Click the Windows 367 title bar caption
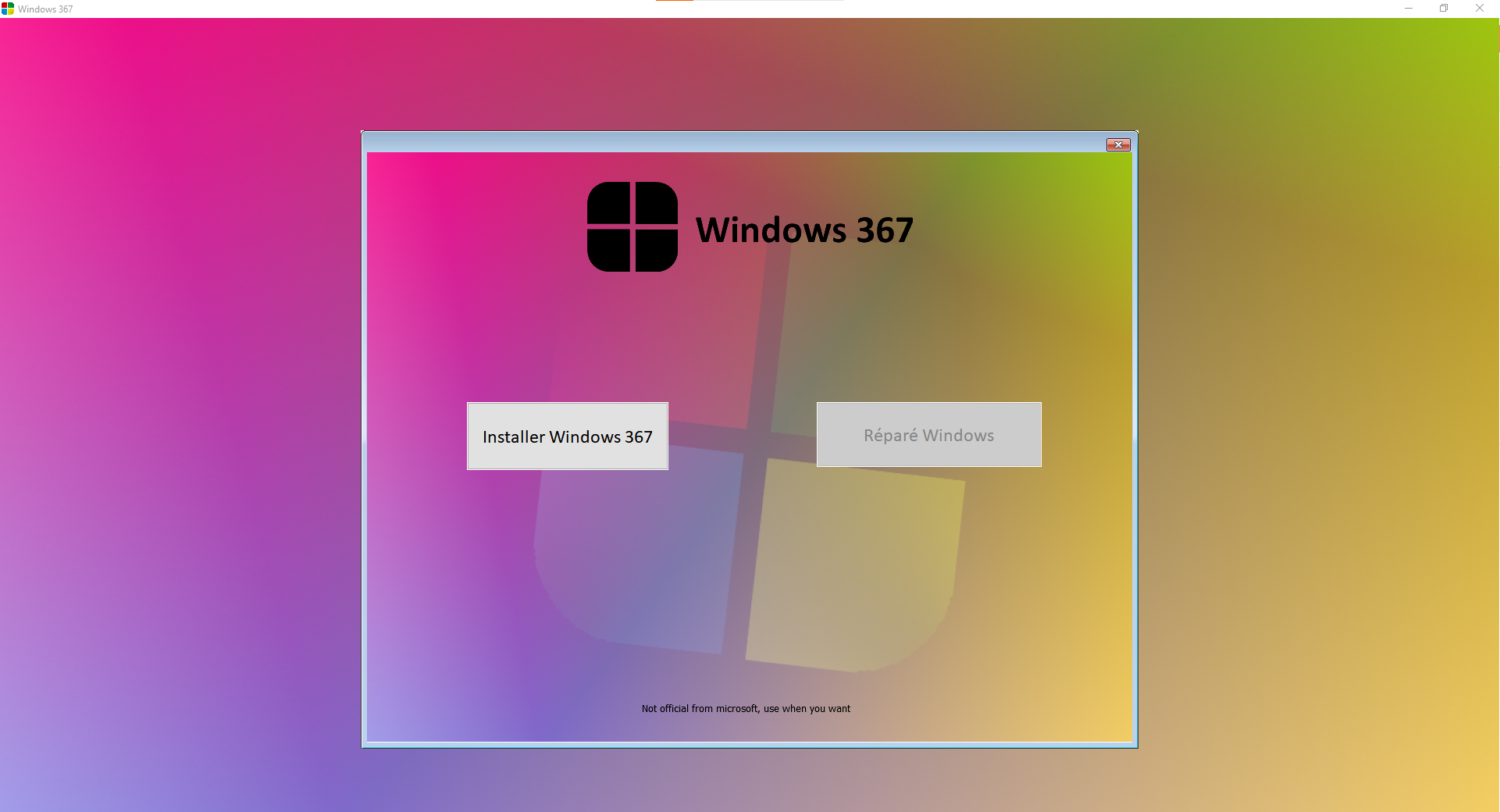 (45, 9)
